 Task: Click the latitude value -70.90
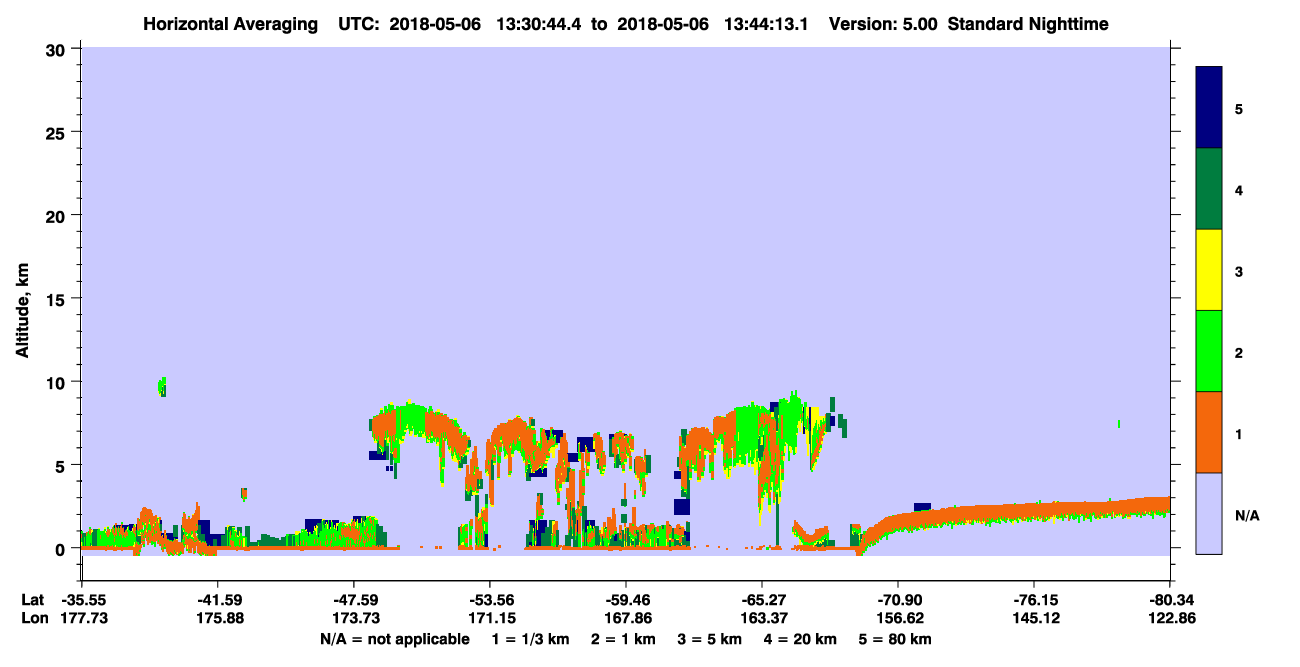898,600
